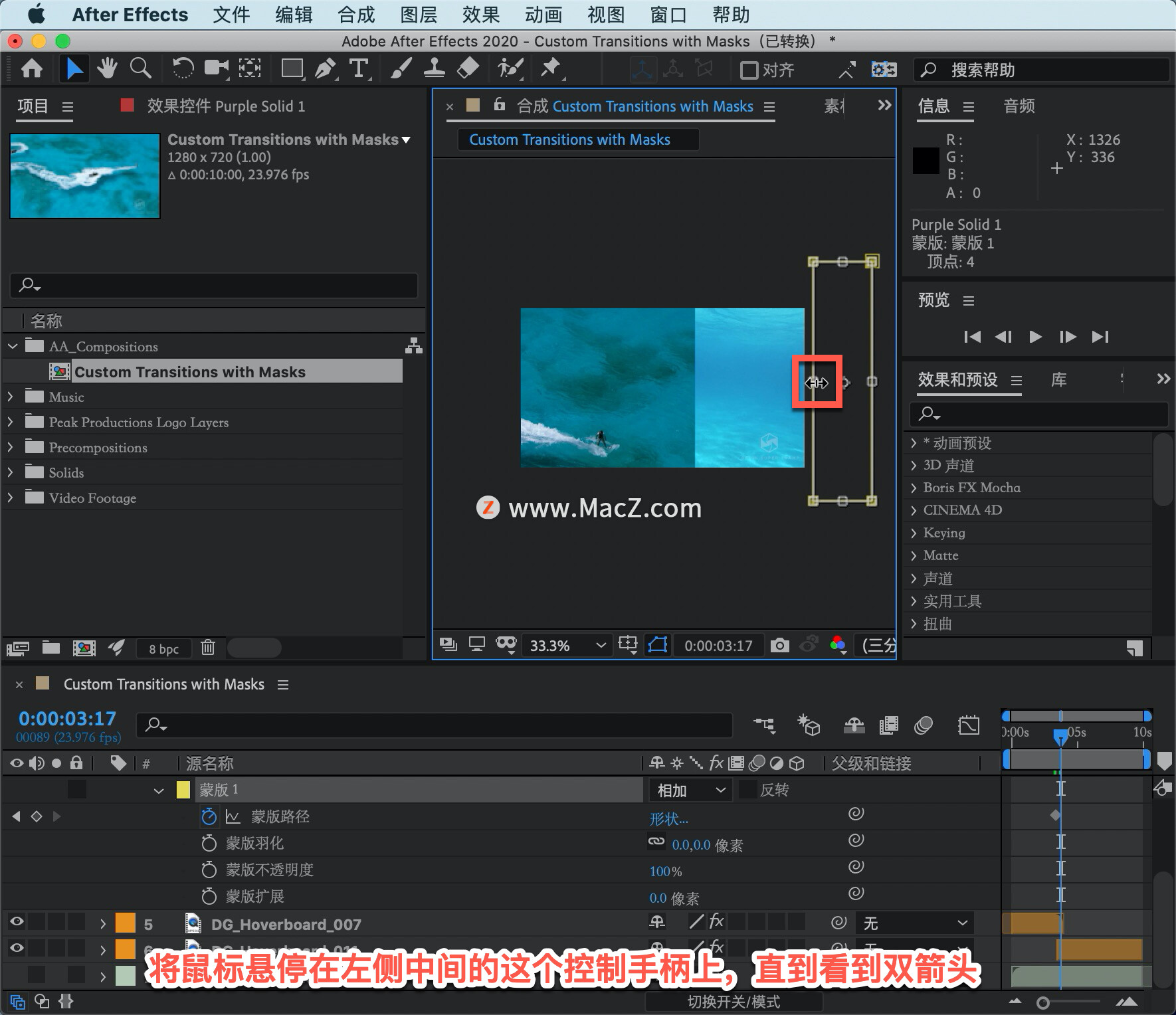
Task: Select the Rectangle shape tool
Action: point(292,68)
